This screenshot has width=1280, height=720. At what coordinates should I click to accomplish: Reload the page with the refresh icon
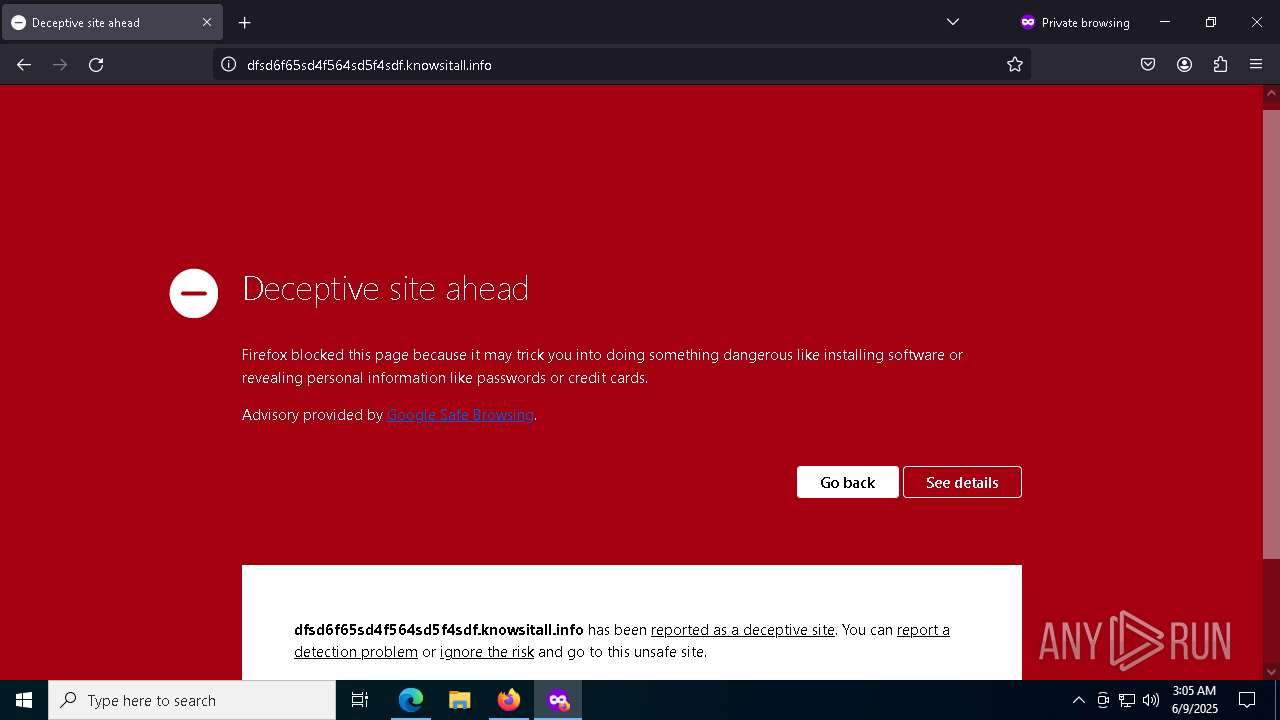(96, 65)
